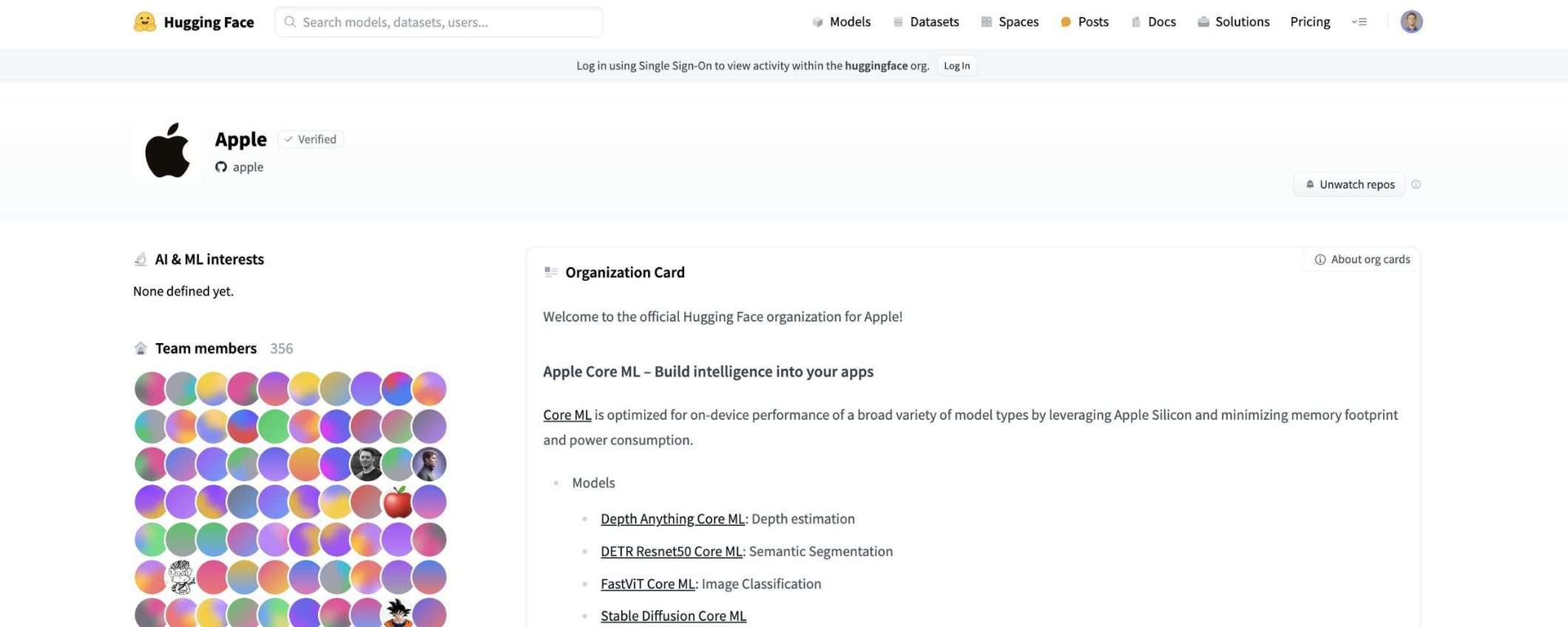The width and height of the screenshot is (1568, 627).
Task: Focus the search models input field
Action: [x=439, y=22]
